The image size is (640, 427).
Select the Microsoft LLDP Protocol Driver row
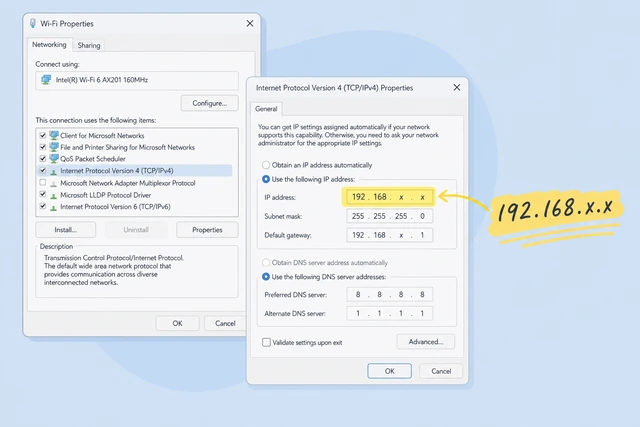tap(106, 195)
